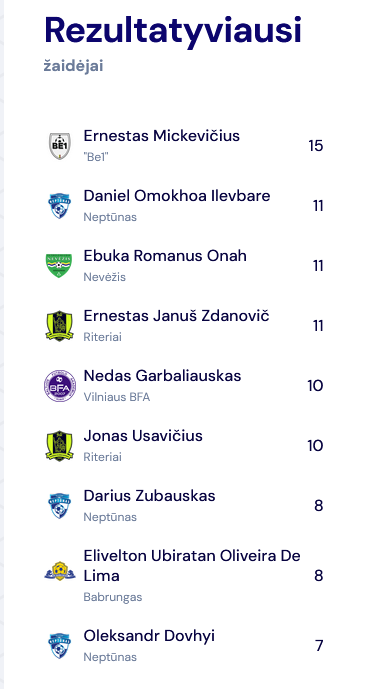
Task: Click the Riteriai crest beside Ernestas Januš Zdanovič
Action: tap(59, 326)
